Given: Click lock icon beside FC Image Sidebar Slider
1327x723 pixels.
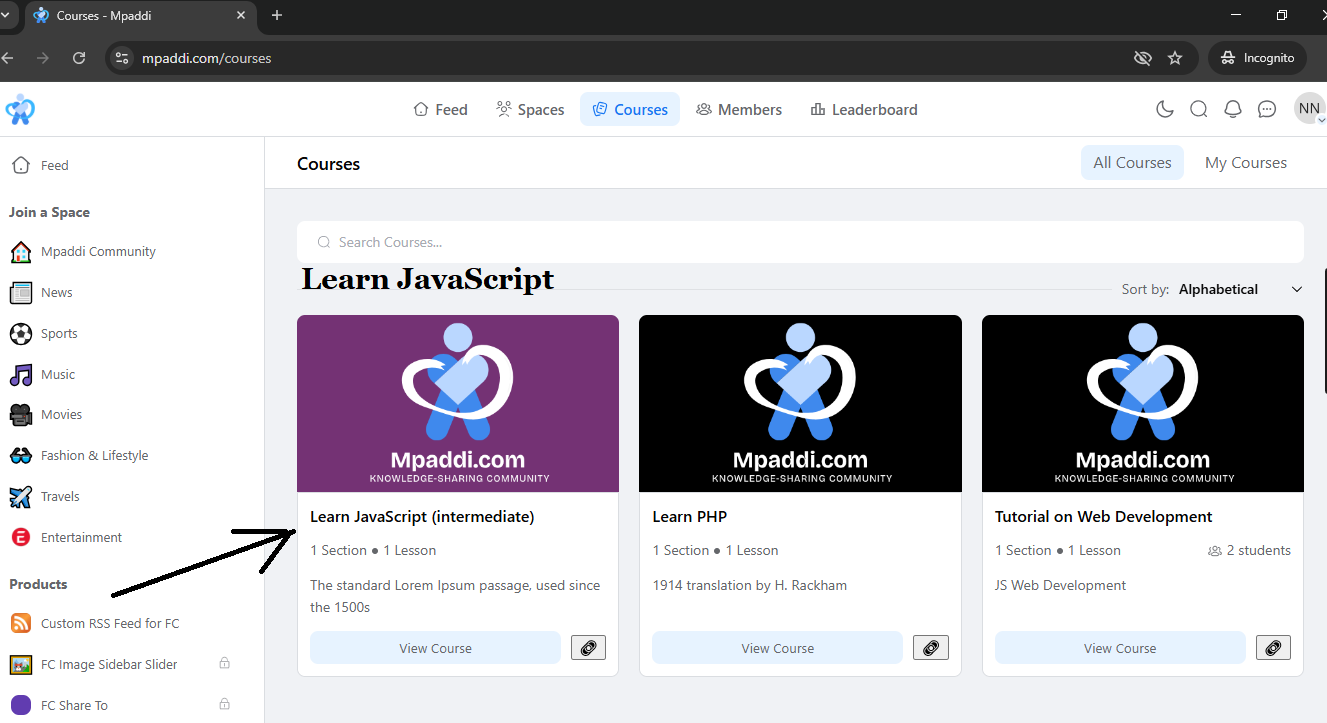Looking at the screenshot, I should tap(224, 663).
